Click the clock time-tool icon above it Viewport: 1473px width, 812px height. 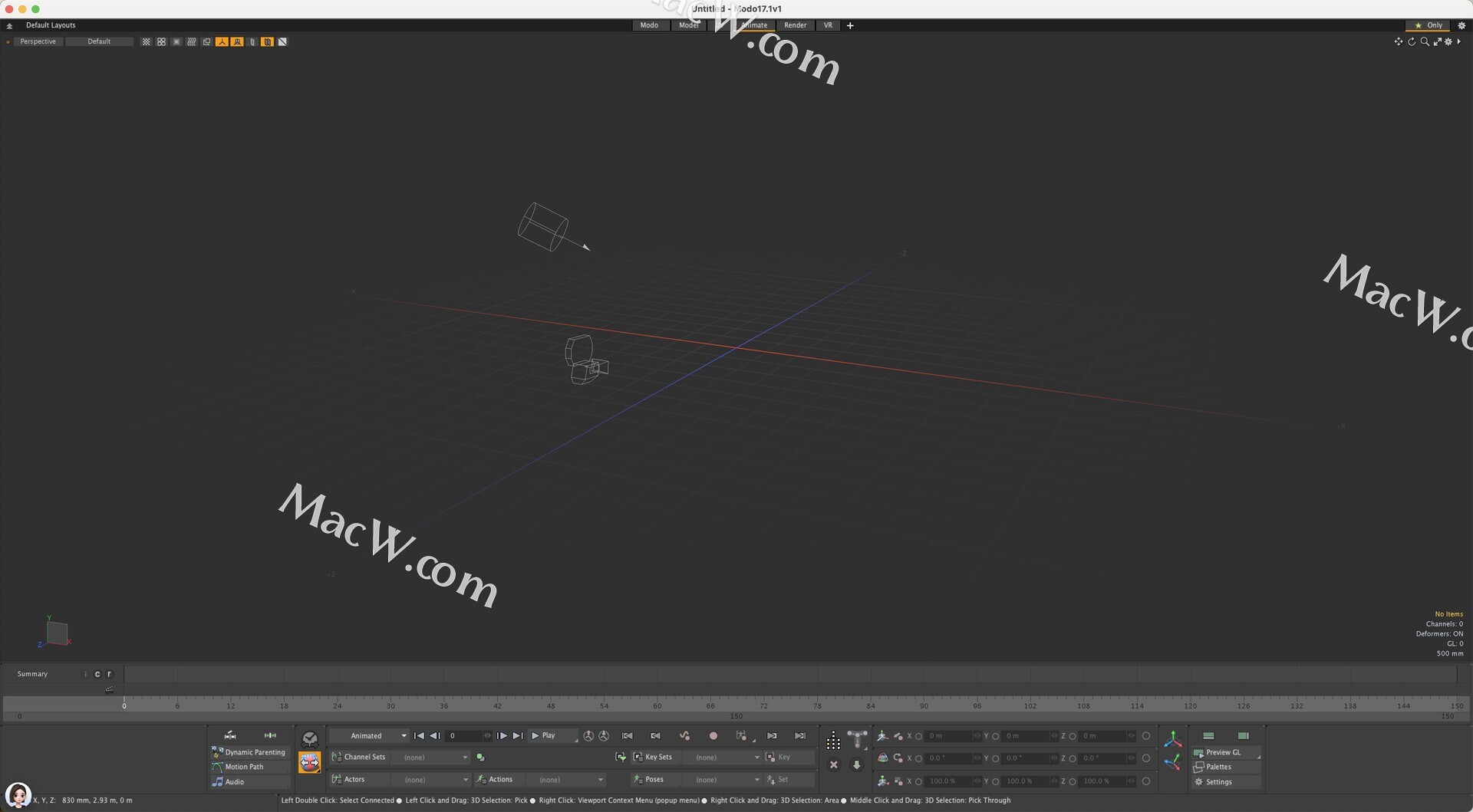(309, 739)
